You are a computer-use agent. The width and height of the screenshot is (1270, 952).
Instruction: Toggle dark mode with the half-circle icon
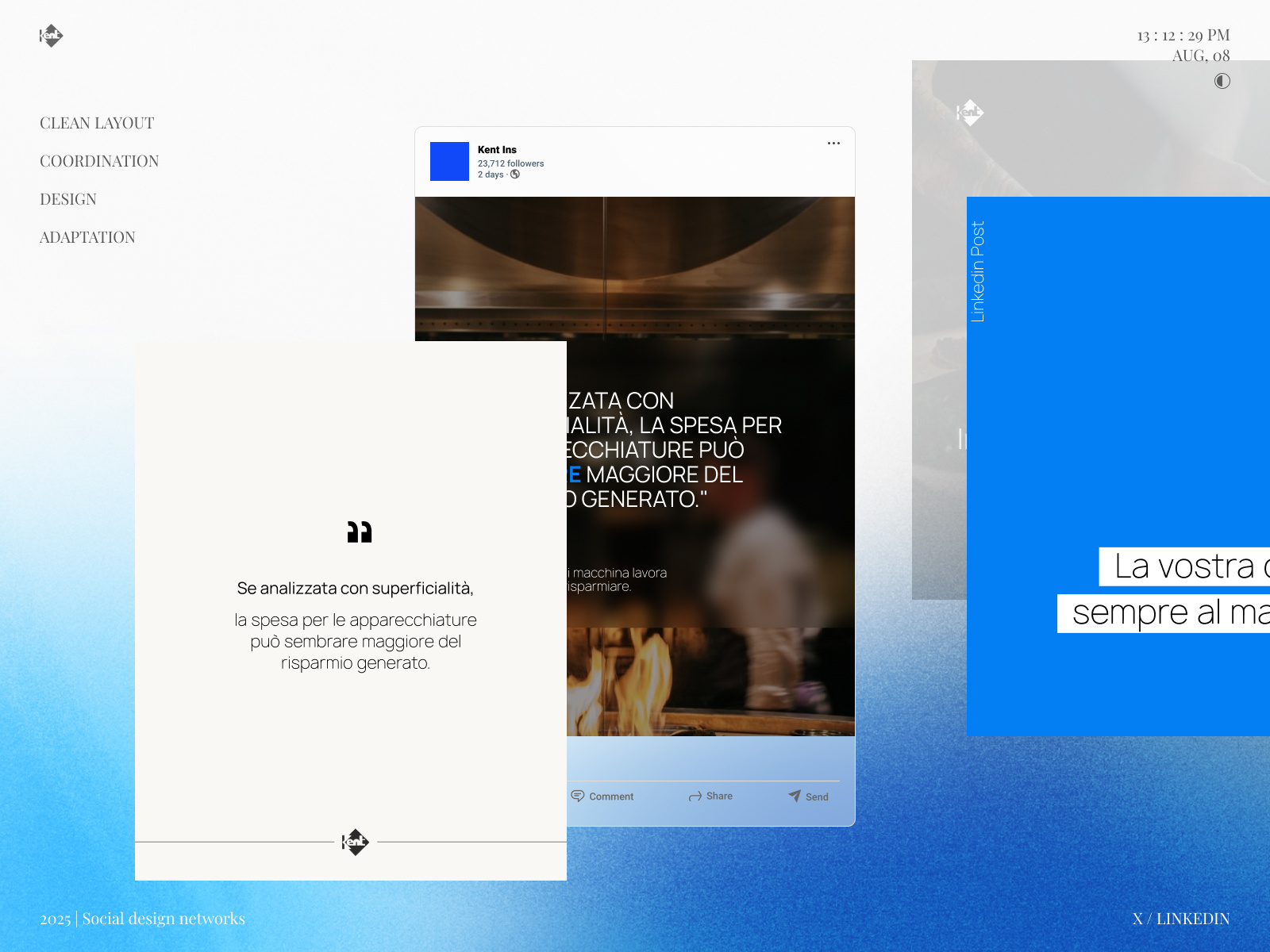tap(1222, 81)
